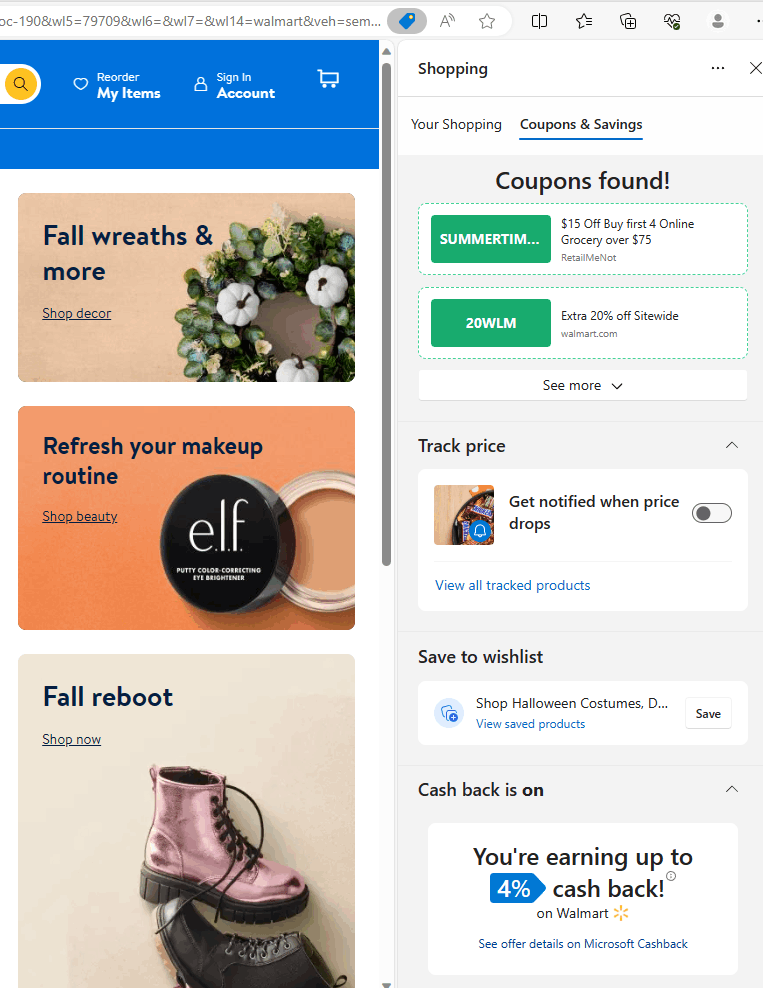Collapse the Cash back section
The image size is (763, 988).
click(731, 790)
